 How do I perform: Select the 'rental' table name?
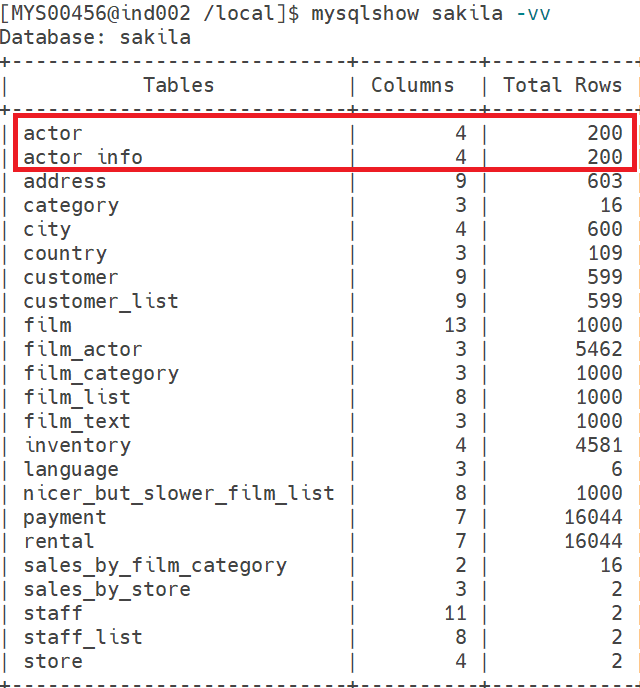point(59,541)
